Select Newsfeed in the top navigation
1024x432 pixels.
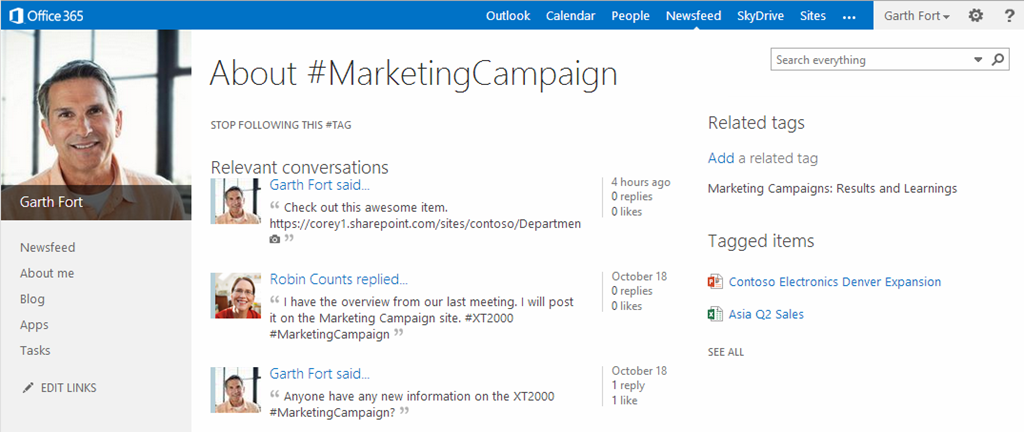click(694, 16)
